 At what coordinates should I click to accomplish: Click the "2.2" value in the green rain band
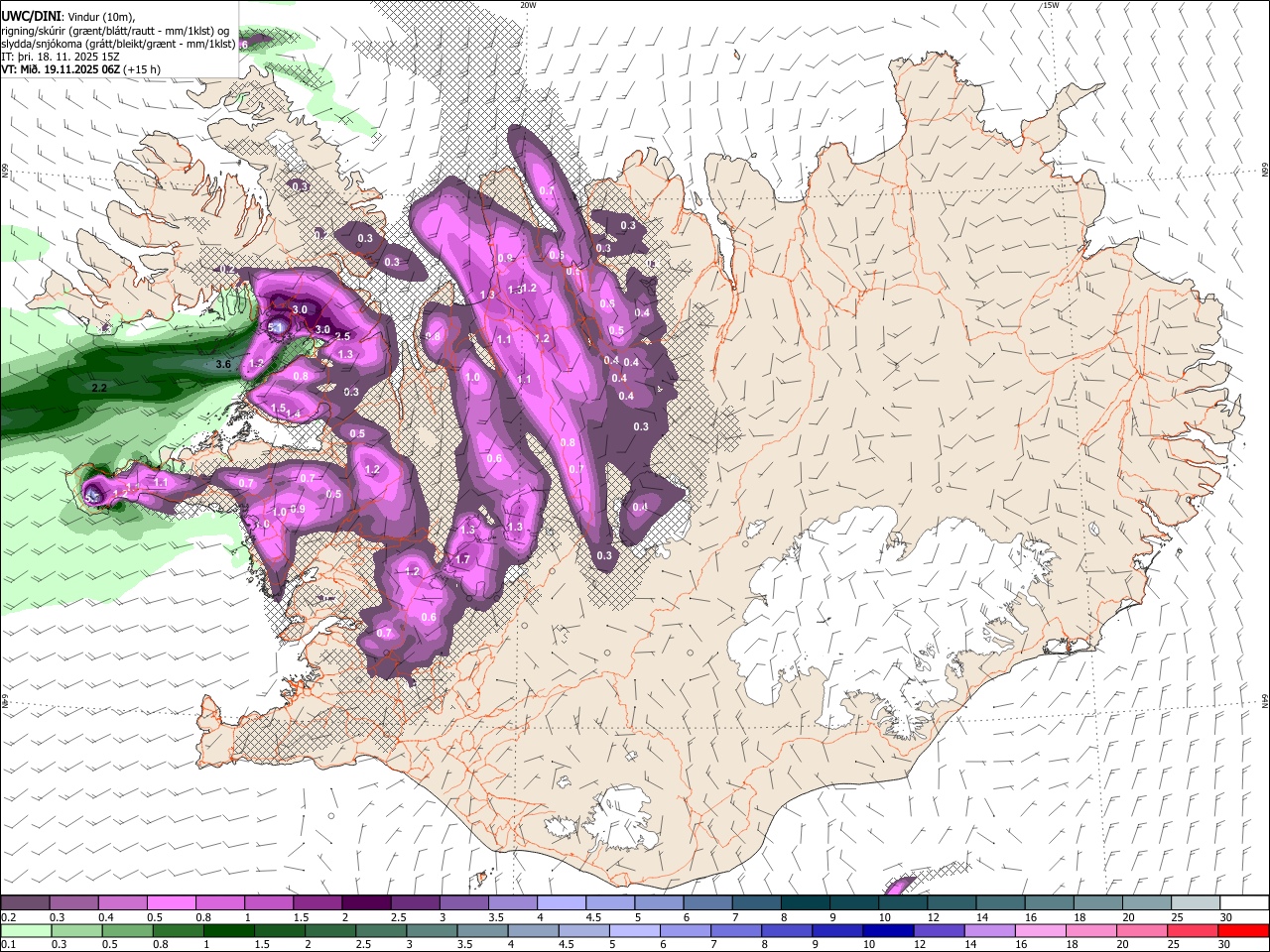[98, 388]
